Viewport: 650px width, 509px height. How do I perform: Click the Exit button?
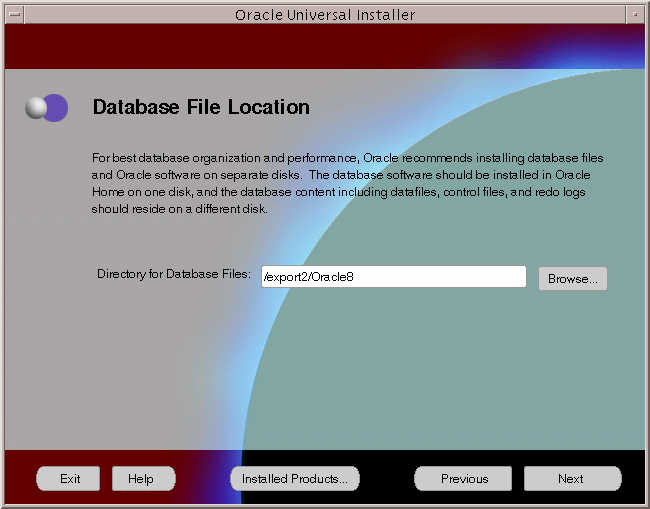point(68,479)
